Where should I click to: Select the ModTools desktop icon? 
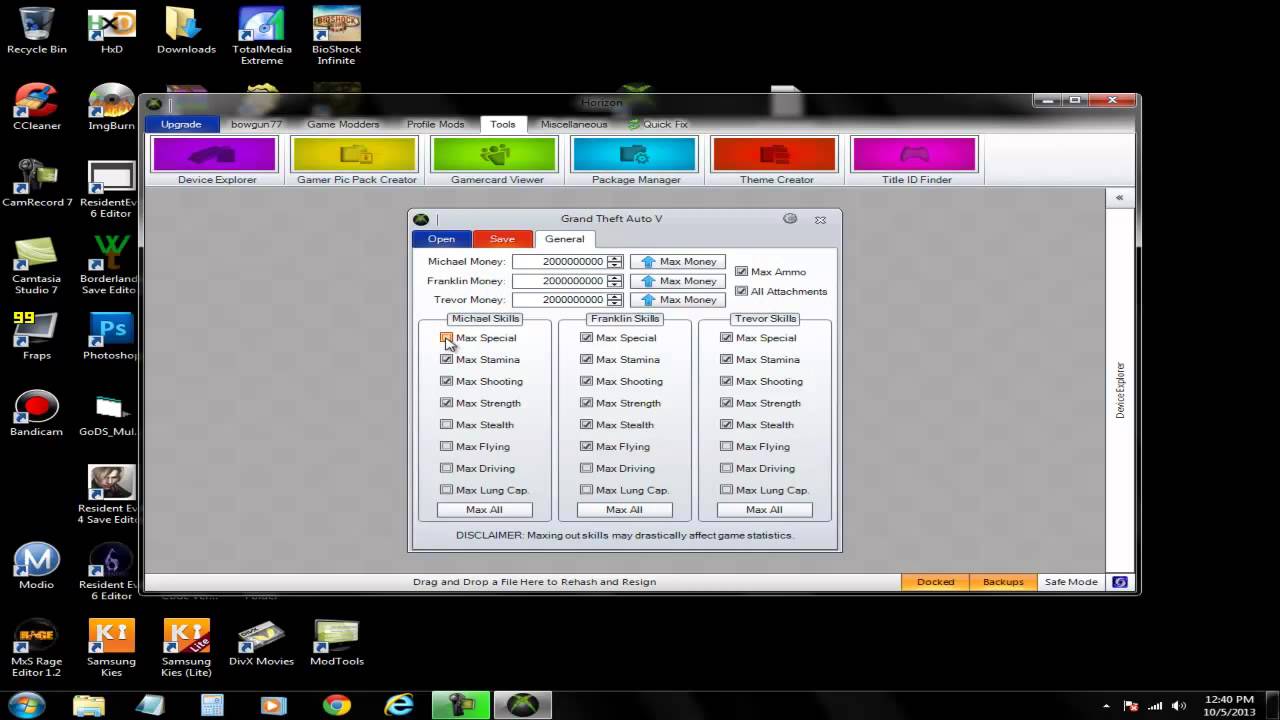click(x=336, y=643)
